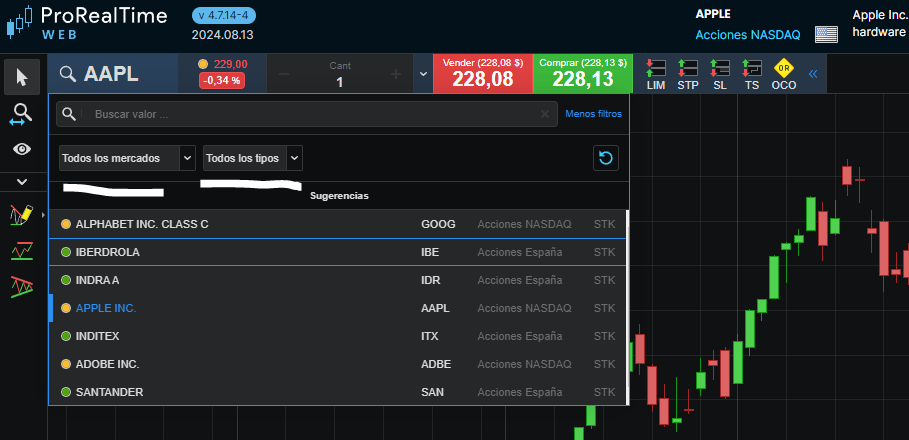909x440 pixels.
Task: Collapse order bar with double chevron
Action: [x=813, y=74]
